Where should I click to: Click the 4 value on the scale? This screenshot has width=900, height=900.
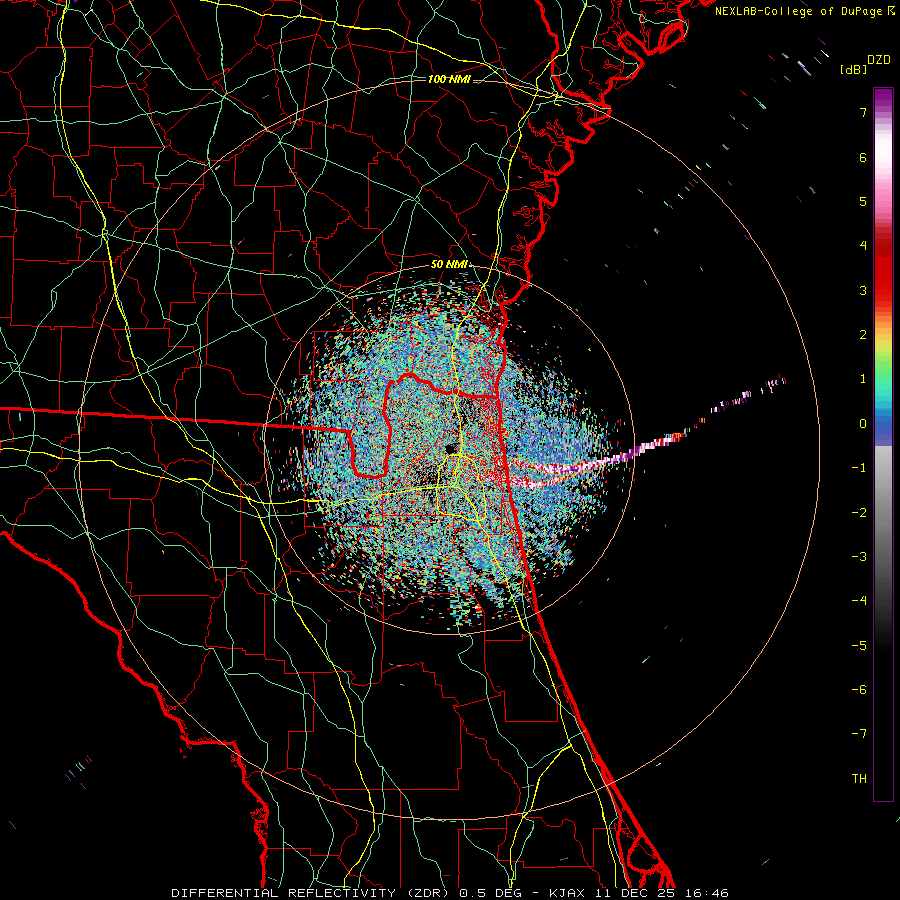coord(863,246)
